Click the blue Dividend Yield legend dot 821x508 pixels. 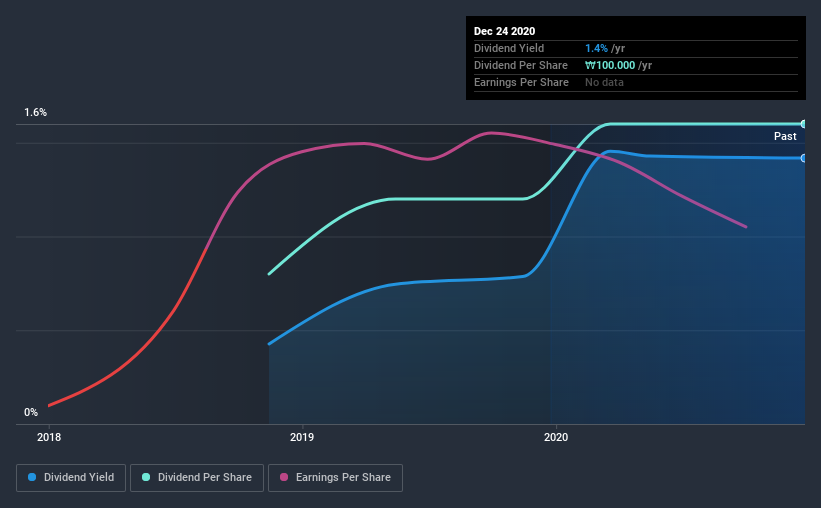pyautogui.click(x=32, y=477)
